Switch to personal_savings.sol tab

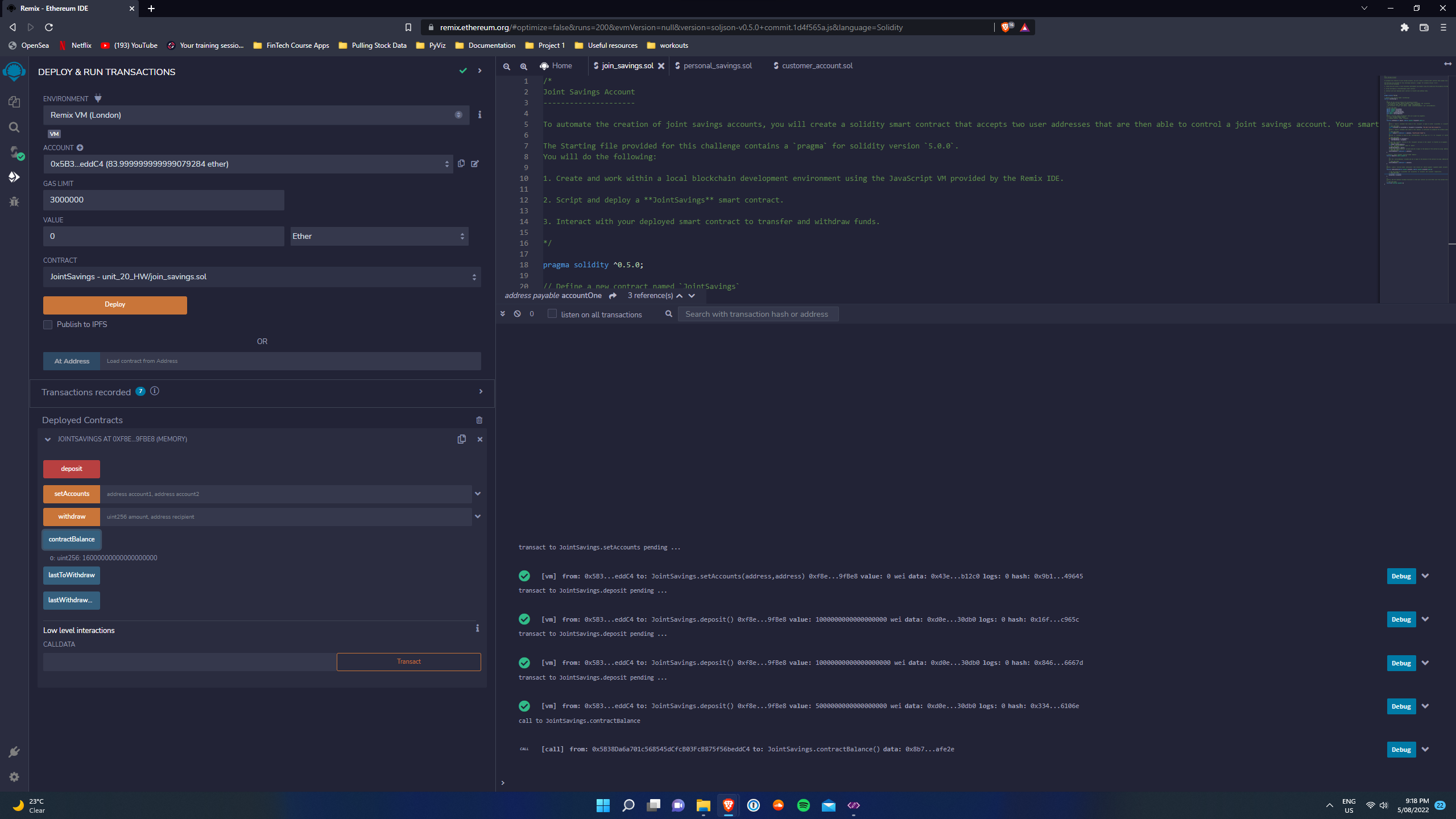713,66
